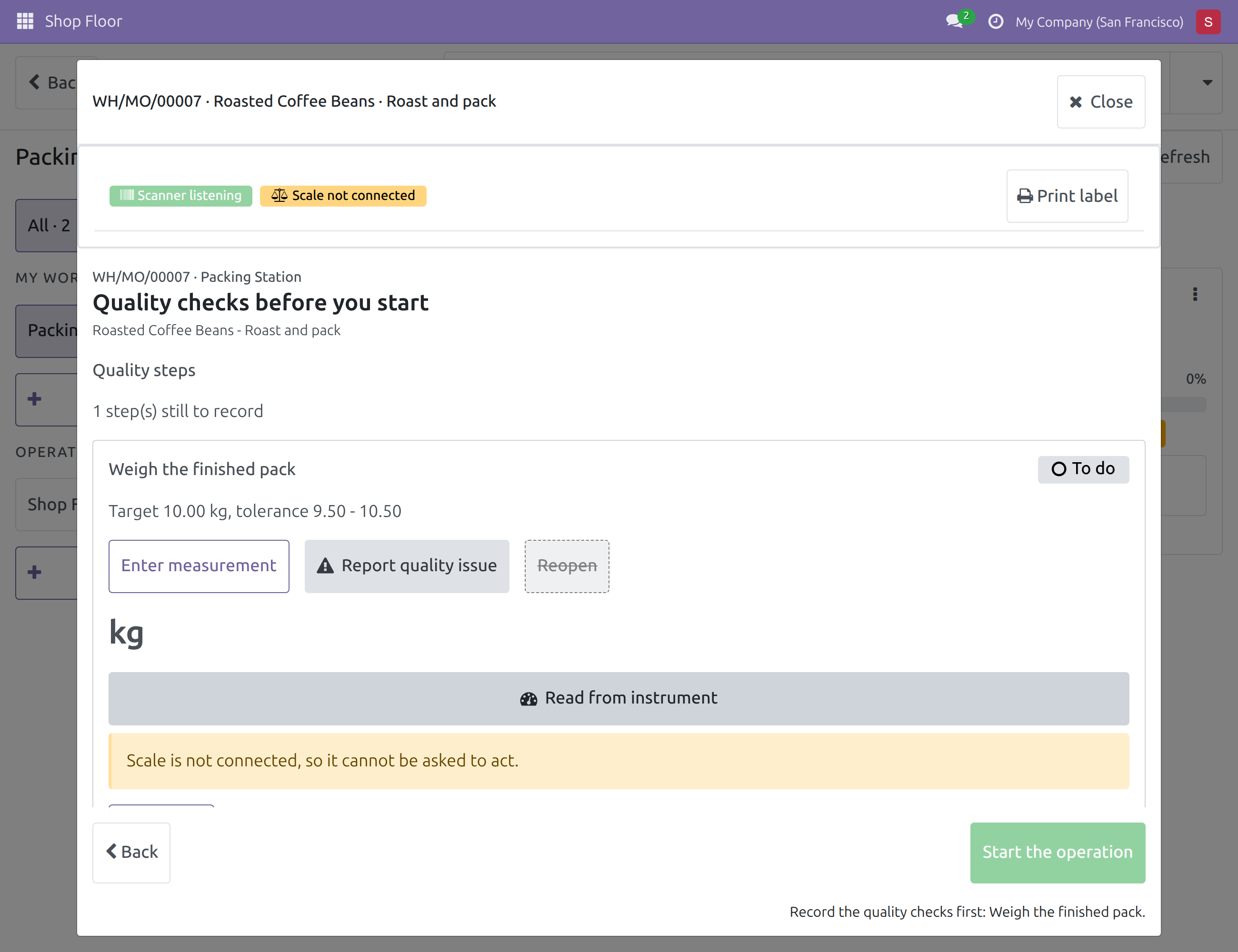Expand the dropdown caret at top right
Viewport: 1238px width, 952px height.
[x=1208, y=83]
